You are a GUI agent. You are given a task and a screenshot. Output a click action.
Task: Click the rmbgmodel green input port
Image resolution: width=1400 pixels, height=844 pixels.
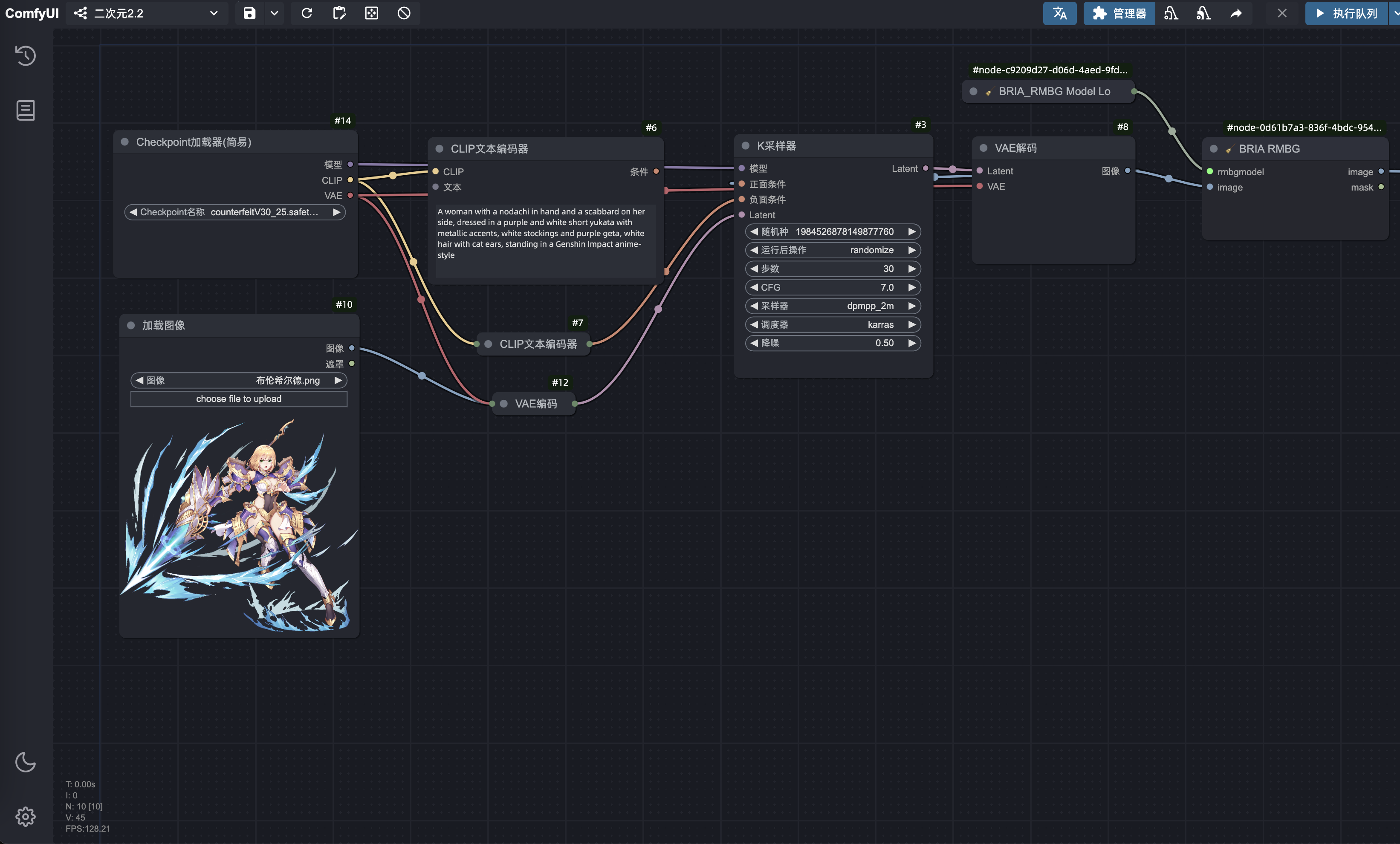[x=1210, y=171]
